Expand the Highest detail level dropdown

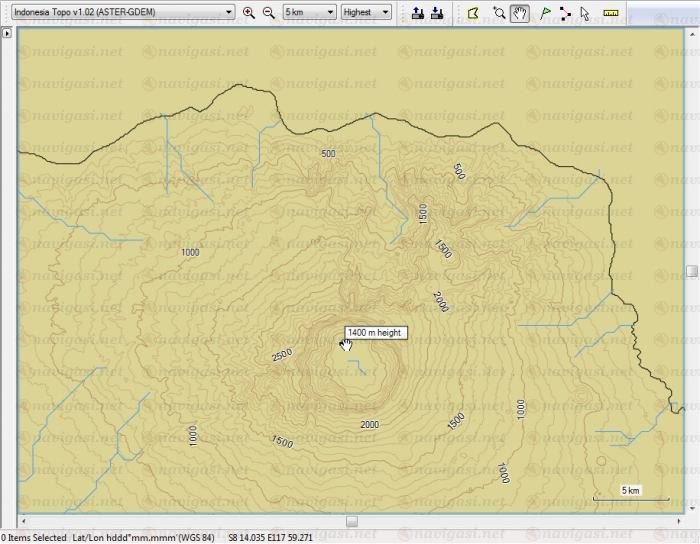click(x=386, y=13)
